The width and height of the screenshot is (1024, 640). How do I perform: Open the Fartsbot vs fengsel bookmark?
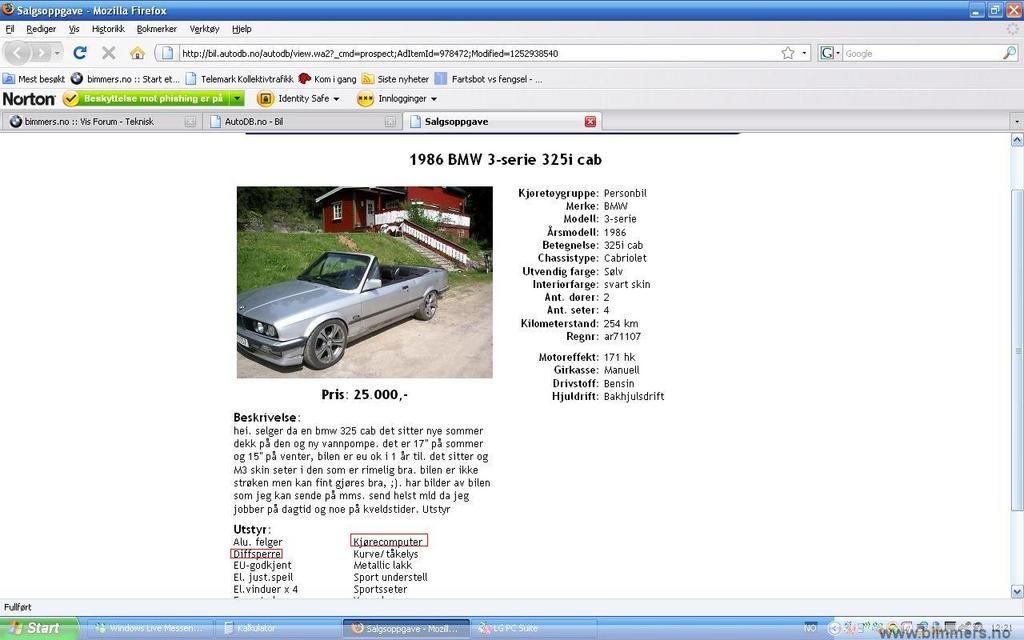(x=488, y=79)
